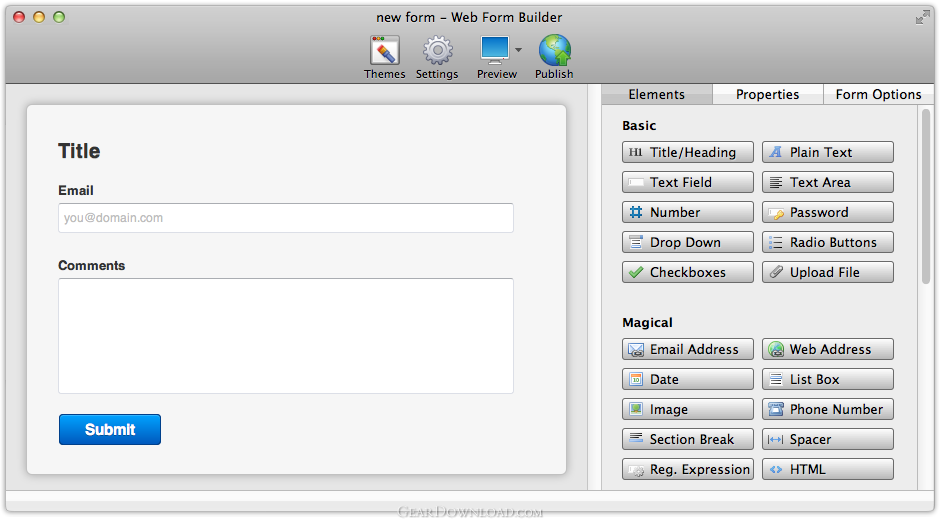The height and width of the screenshot is (520, 940).
Task: Add a Section Break element
Action: point(688,439)
